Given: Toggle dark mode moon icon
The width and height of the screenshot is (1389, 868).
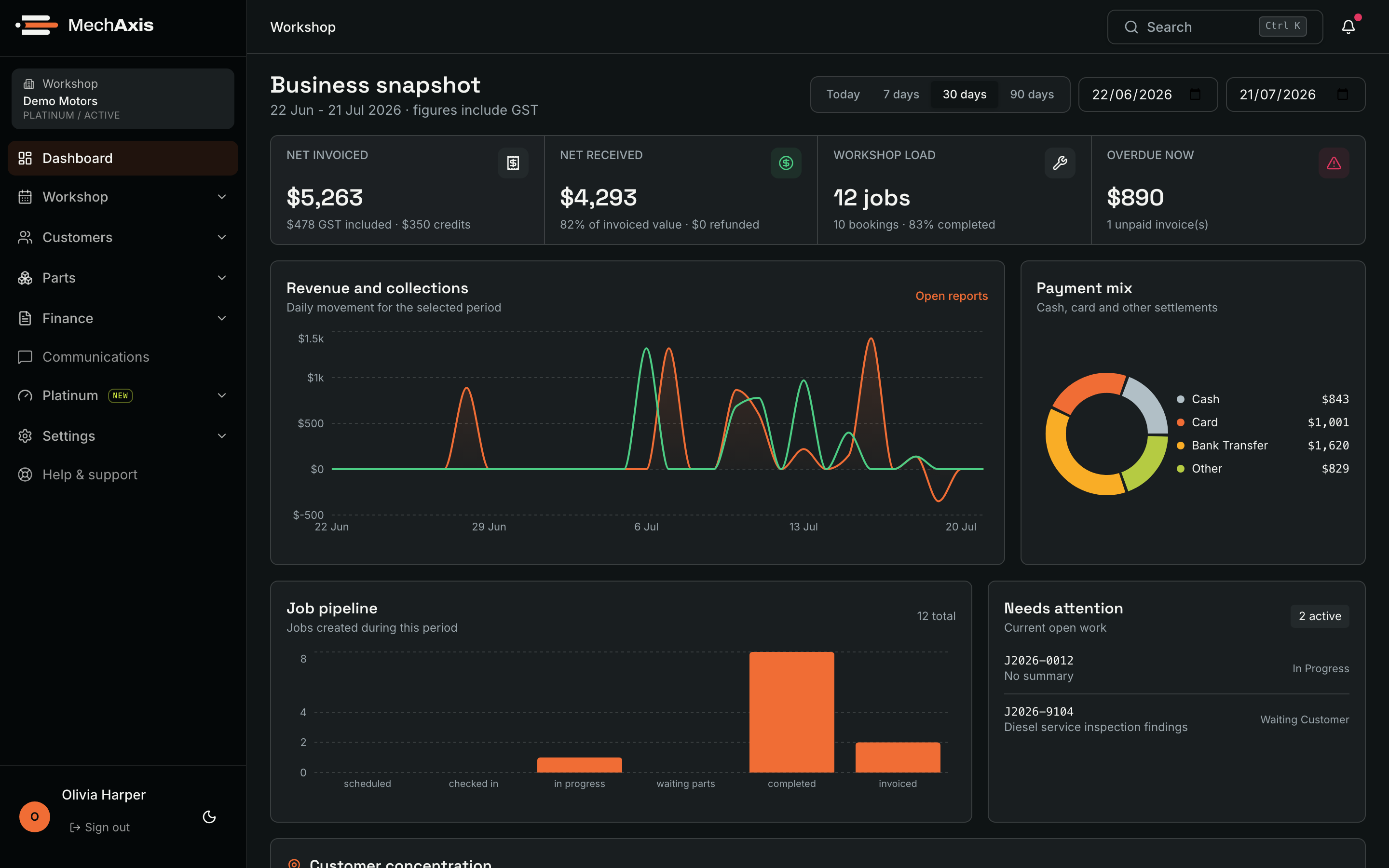Looking at the screenshot, I should (209, 817).
